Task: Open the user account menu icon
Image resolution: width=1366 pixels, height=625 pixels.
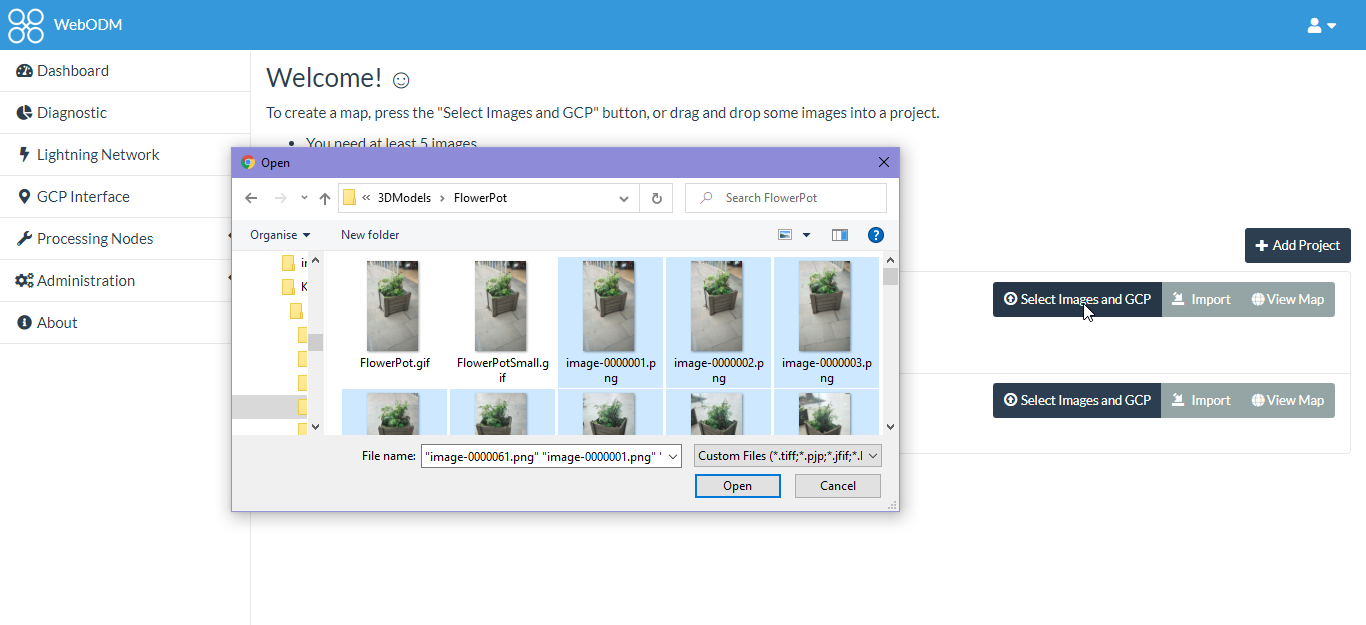Action: 1321,25
